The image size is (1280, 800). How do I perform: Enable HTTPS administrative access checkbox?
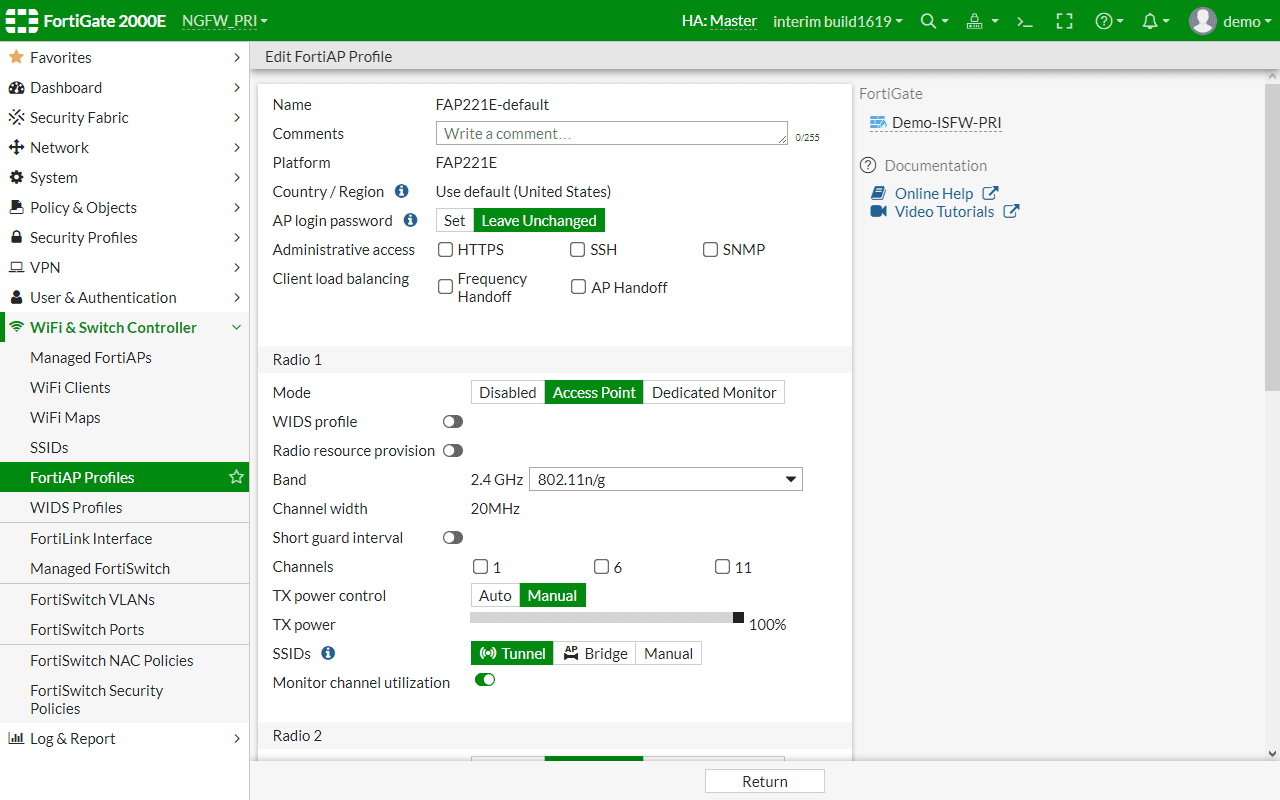[x=446, y=249]
